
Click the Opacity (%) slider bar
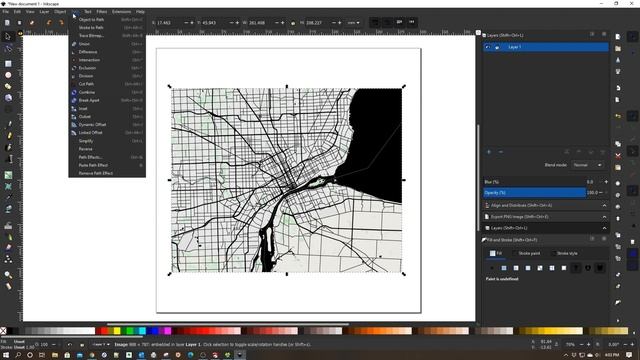coord(535,193)
